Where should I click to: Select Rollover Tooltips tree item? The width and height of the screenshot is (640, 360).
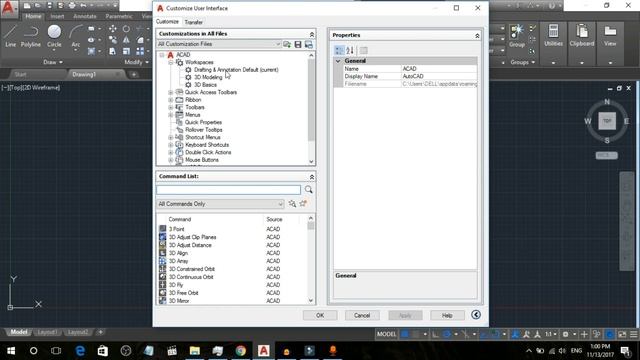pos(204,130)
